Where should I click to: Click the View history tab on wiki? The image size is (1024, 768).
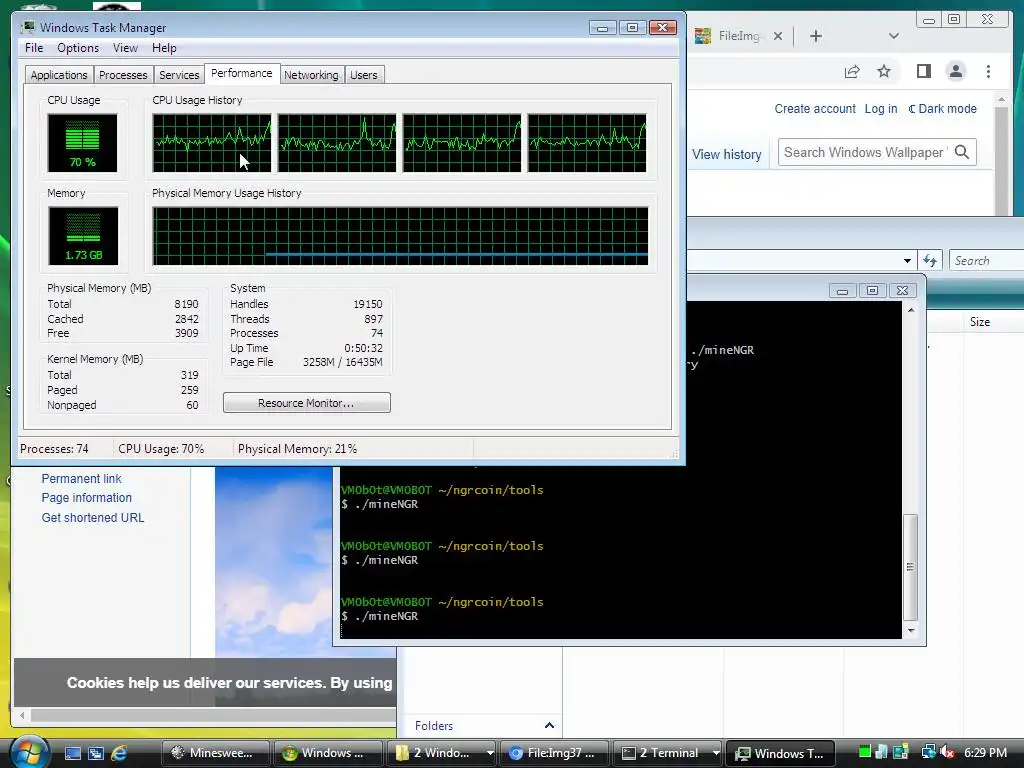(x=726, y=154)
